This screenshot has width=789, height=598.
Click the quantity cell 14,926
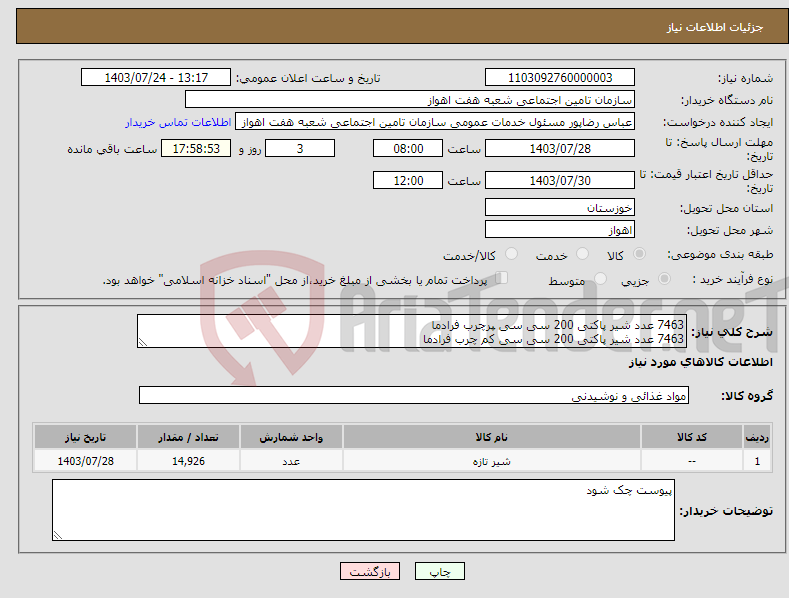click(188, 461)
